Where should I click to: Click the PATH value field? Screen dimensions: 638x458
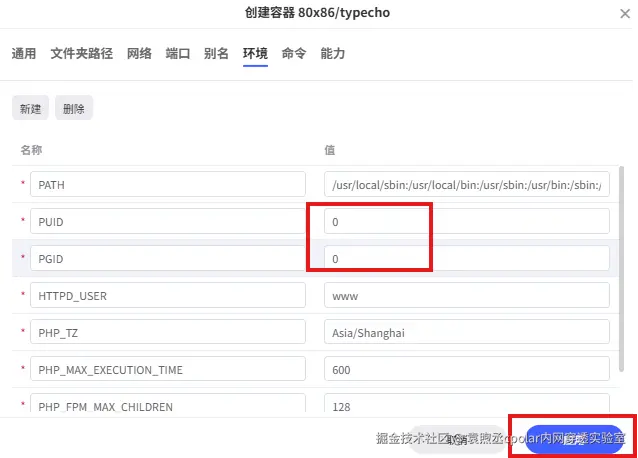click(467, 184)
